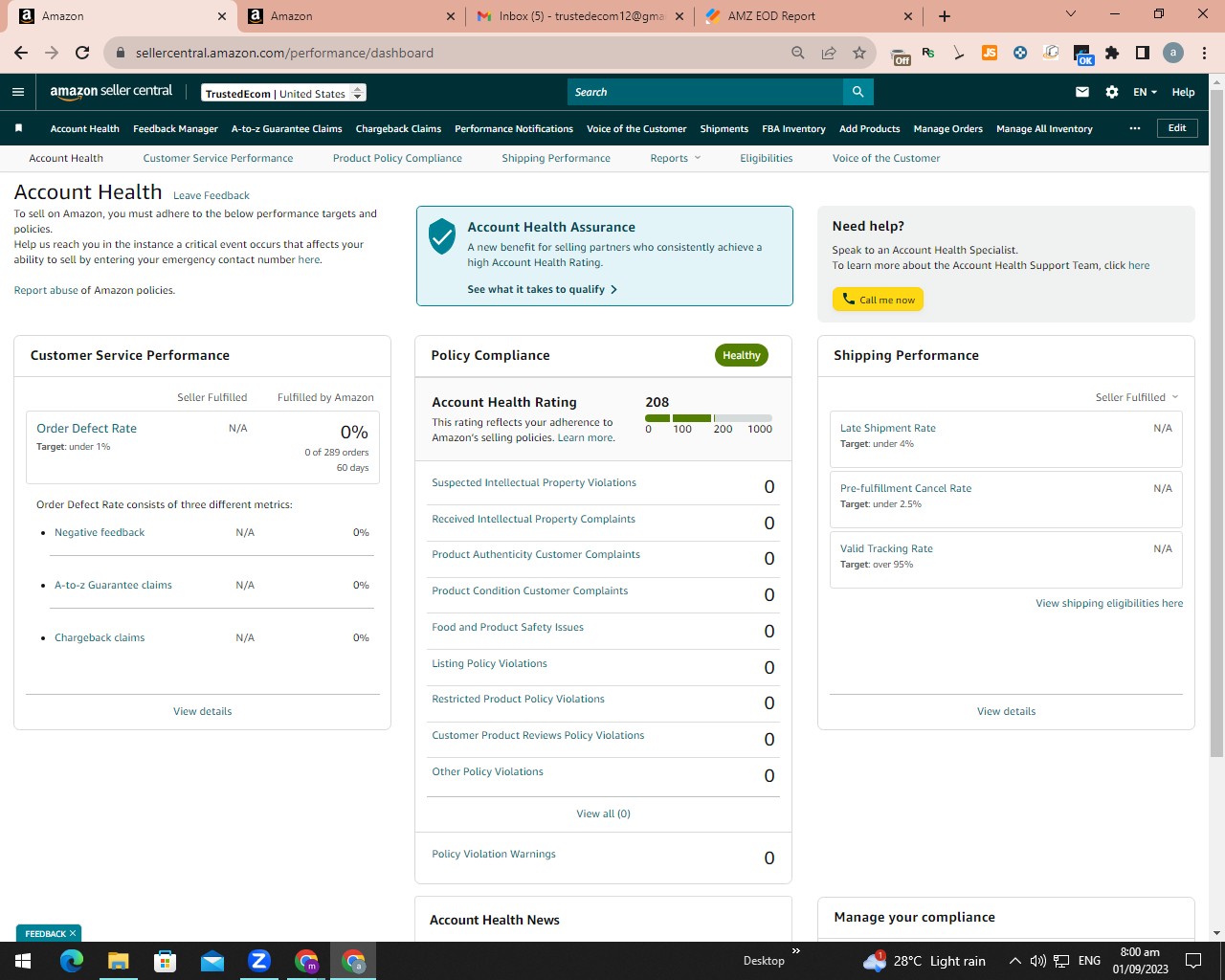This screenshot has height=980, width=1225.
Task: Toggle the Chrome side panel
Action: point(1143,53)
